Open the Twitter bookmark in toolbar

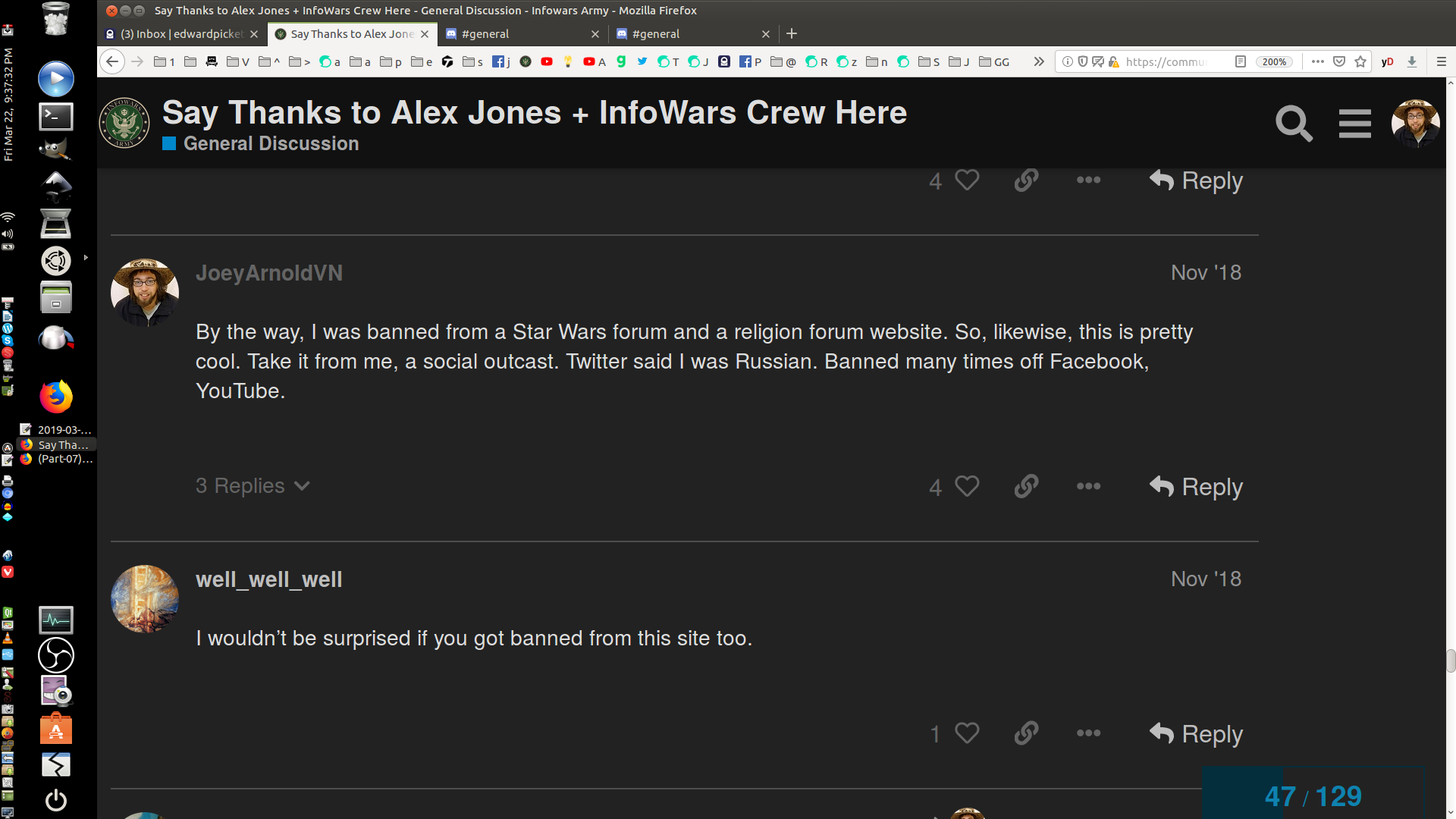coord(642,61)
